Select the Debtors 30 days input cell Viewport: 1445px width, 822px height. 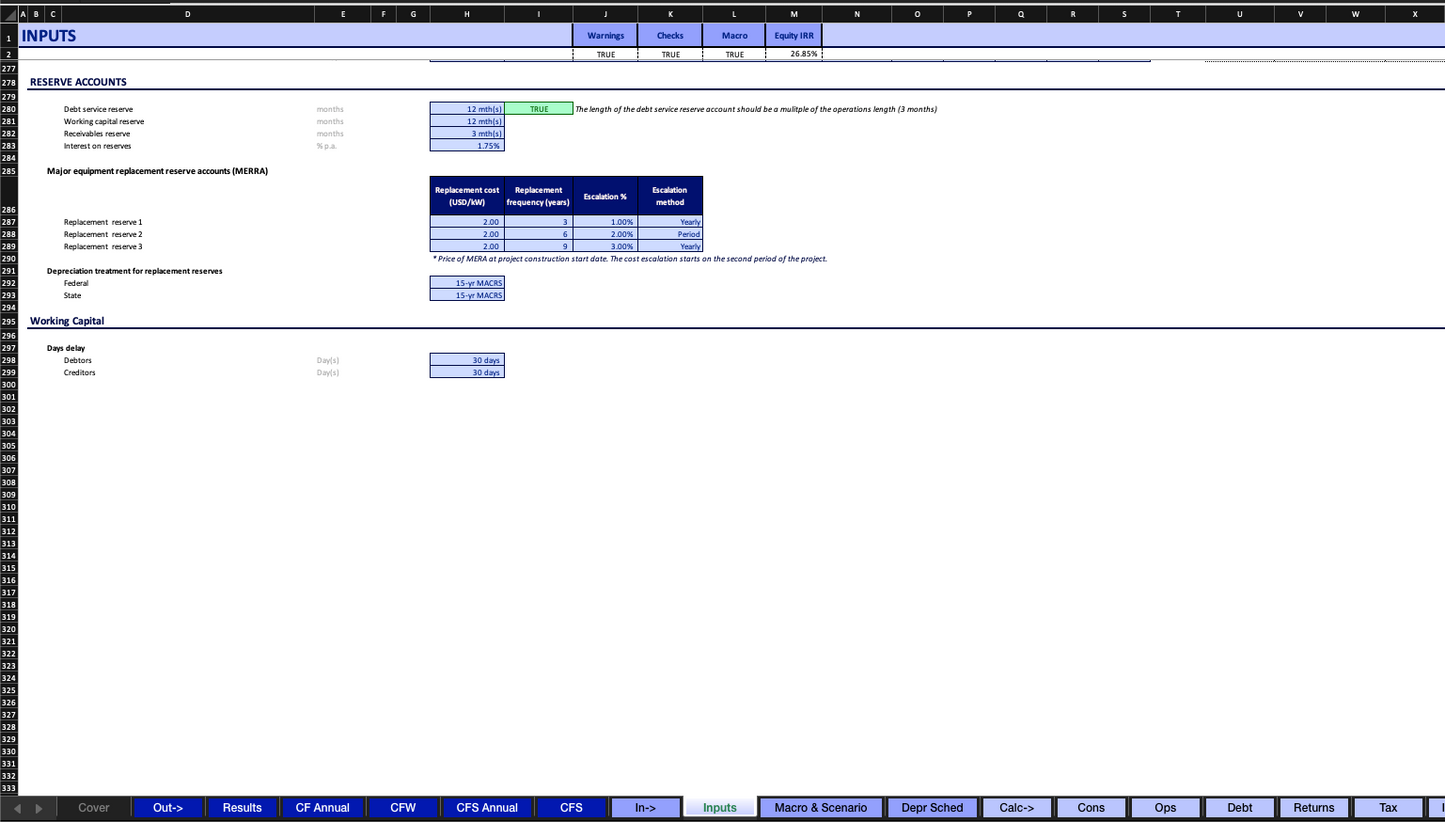coord(467,360)
